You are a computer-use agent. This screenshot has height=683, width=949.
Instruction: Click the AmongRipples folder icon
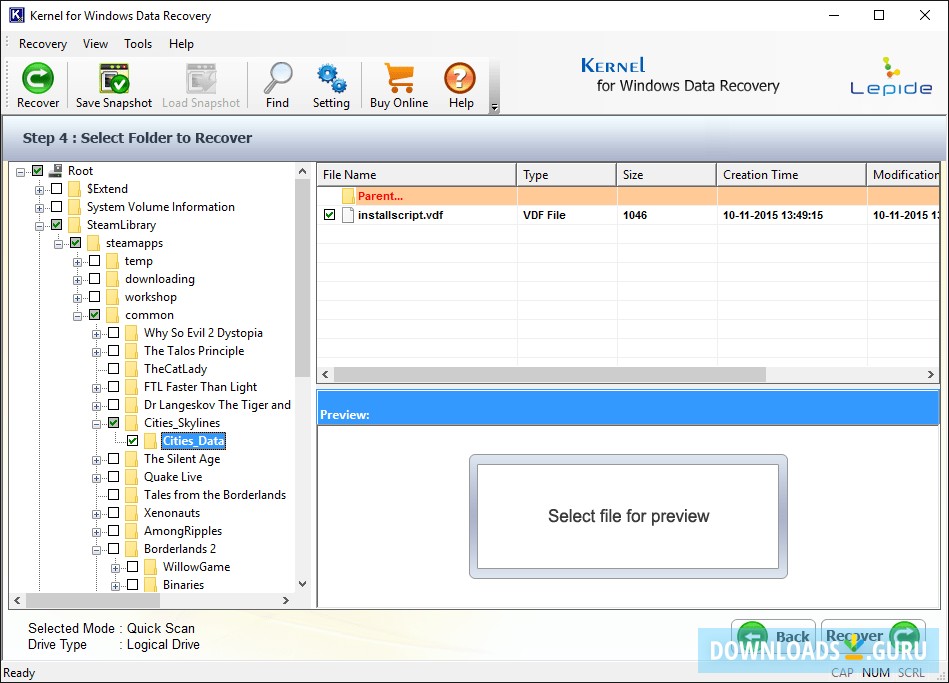pos(131,531)
